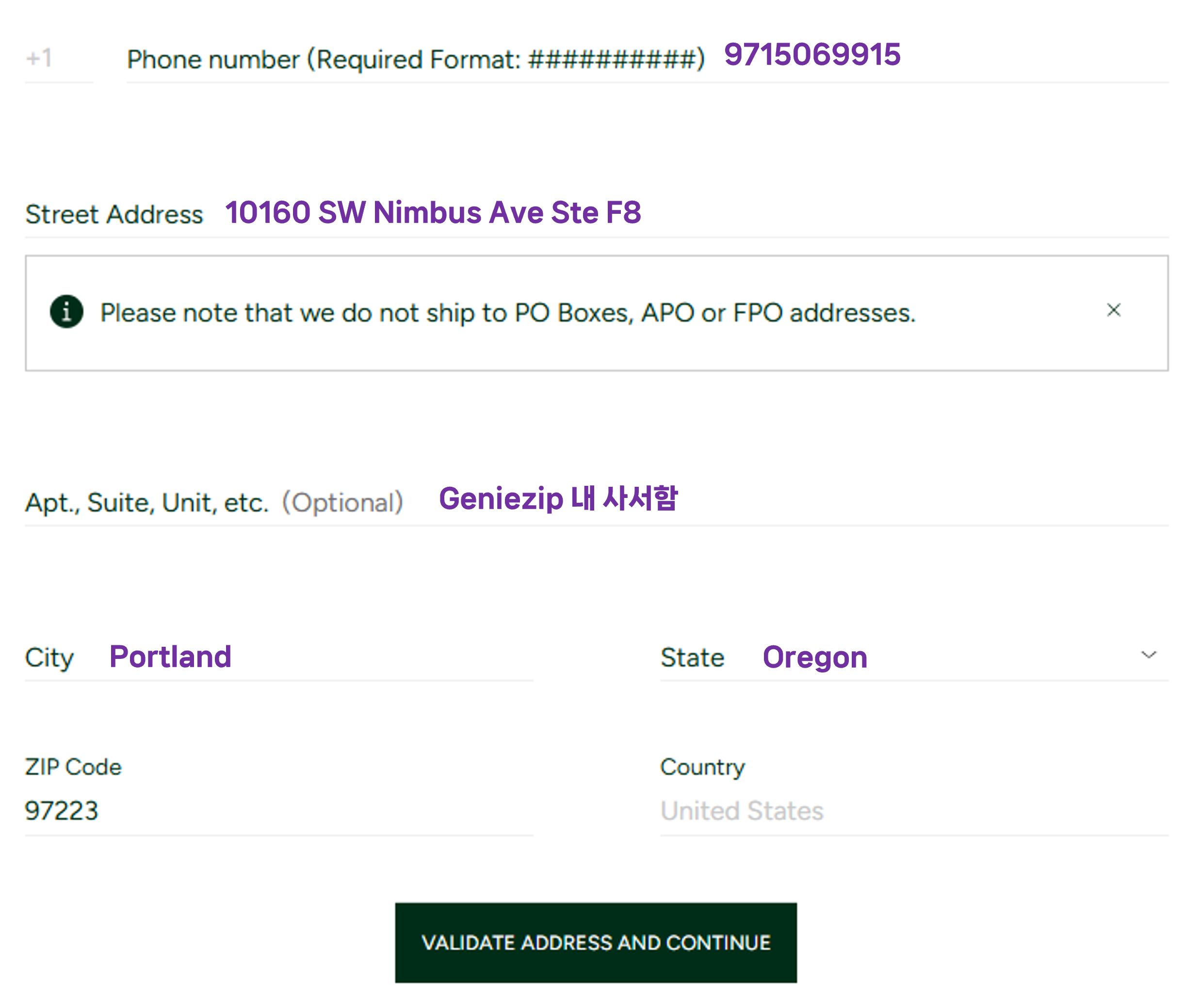Click the Portland annotation text

click(x=170, y=657)
